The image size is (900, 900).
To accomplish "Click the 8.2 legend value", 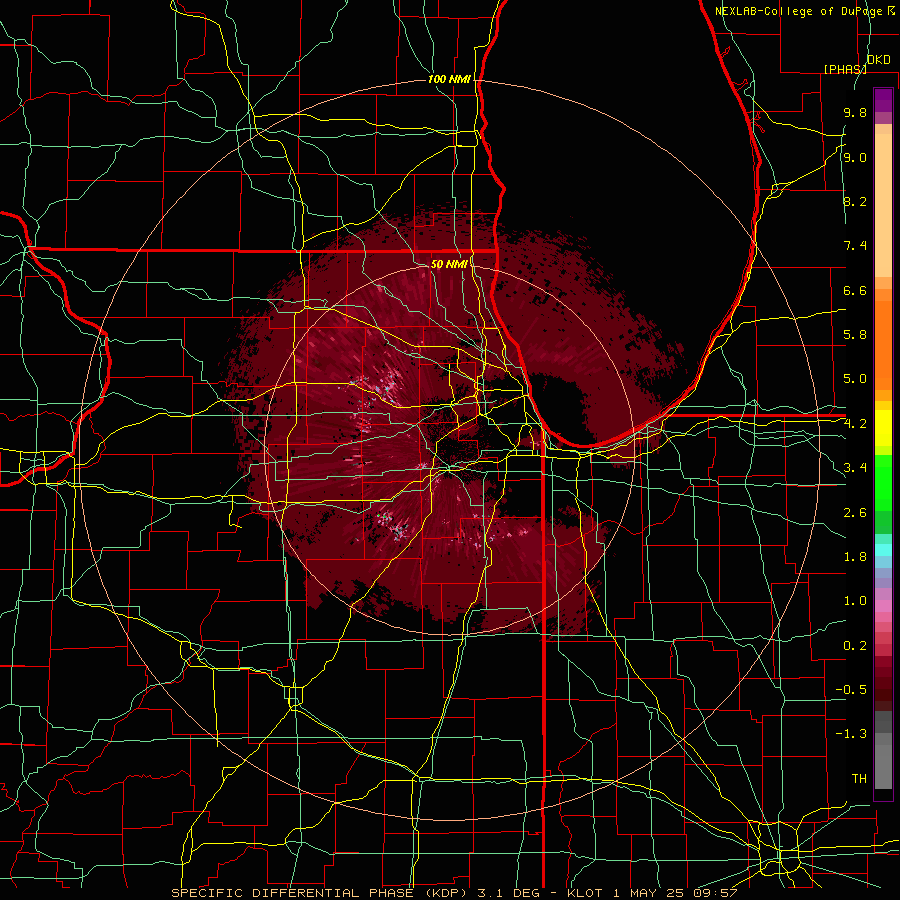I will (855, 202).
